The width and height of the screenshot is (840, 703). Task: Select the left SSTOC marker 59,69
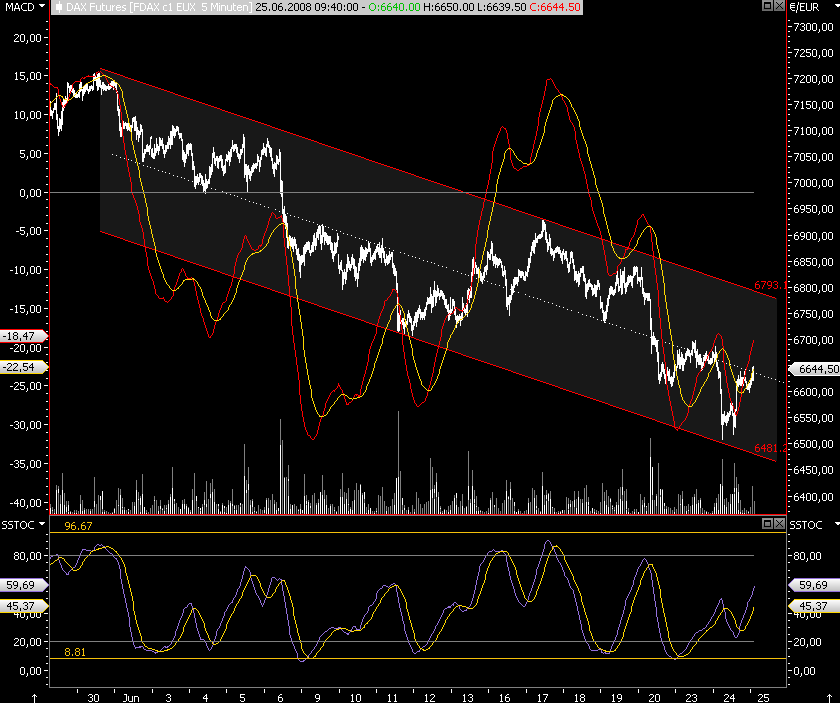23,585
